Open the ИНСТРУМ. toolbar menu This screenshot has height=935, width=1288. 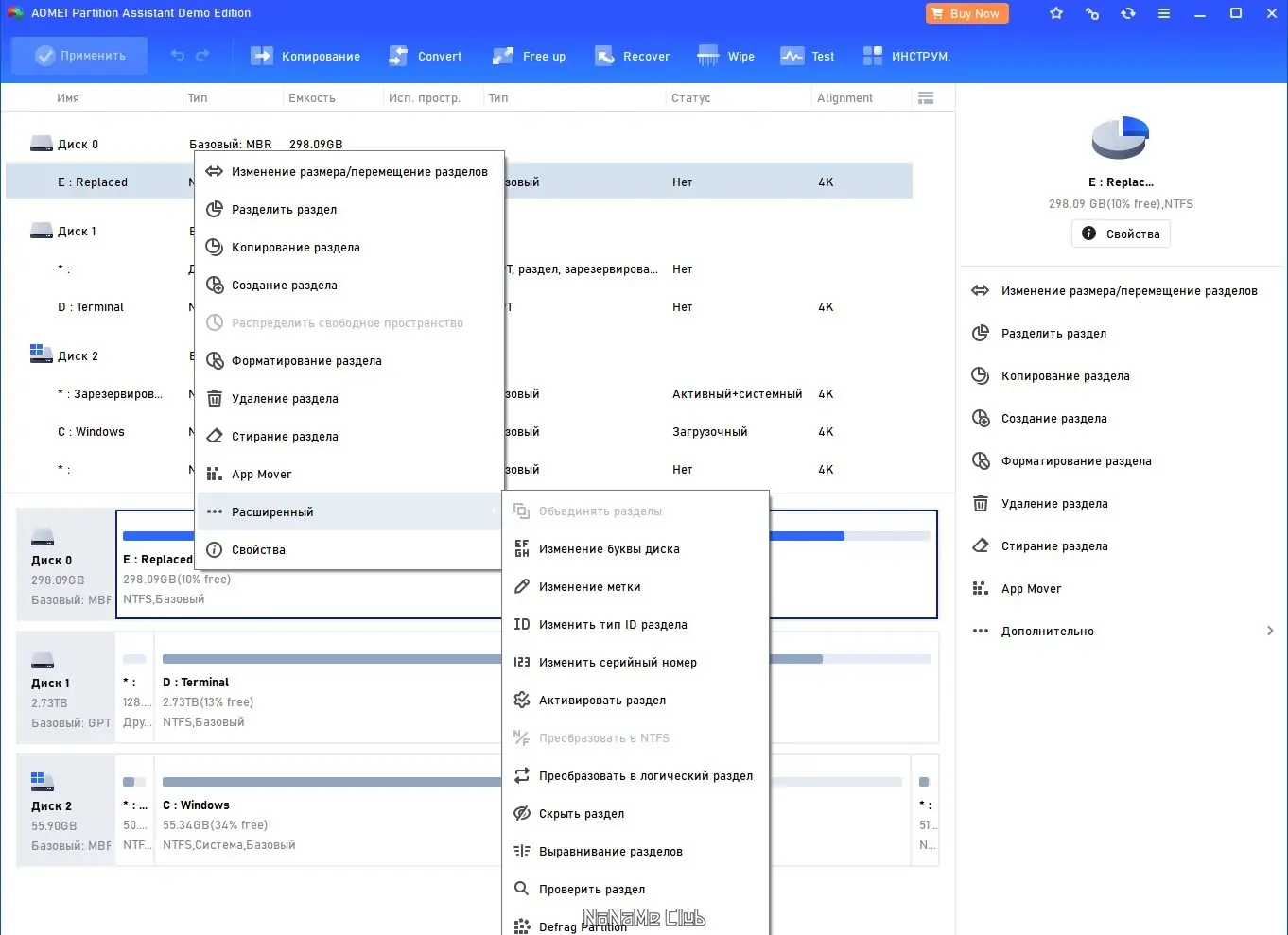(x=906, y=56)
